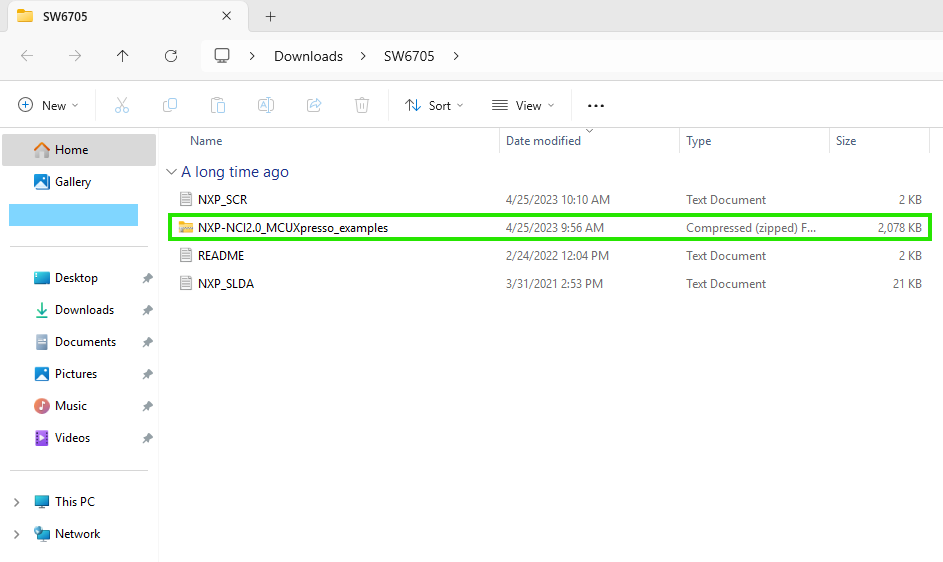Open the New item dropdown
Viewport: 943px width, 562px height.
tap(48, 105)
